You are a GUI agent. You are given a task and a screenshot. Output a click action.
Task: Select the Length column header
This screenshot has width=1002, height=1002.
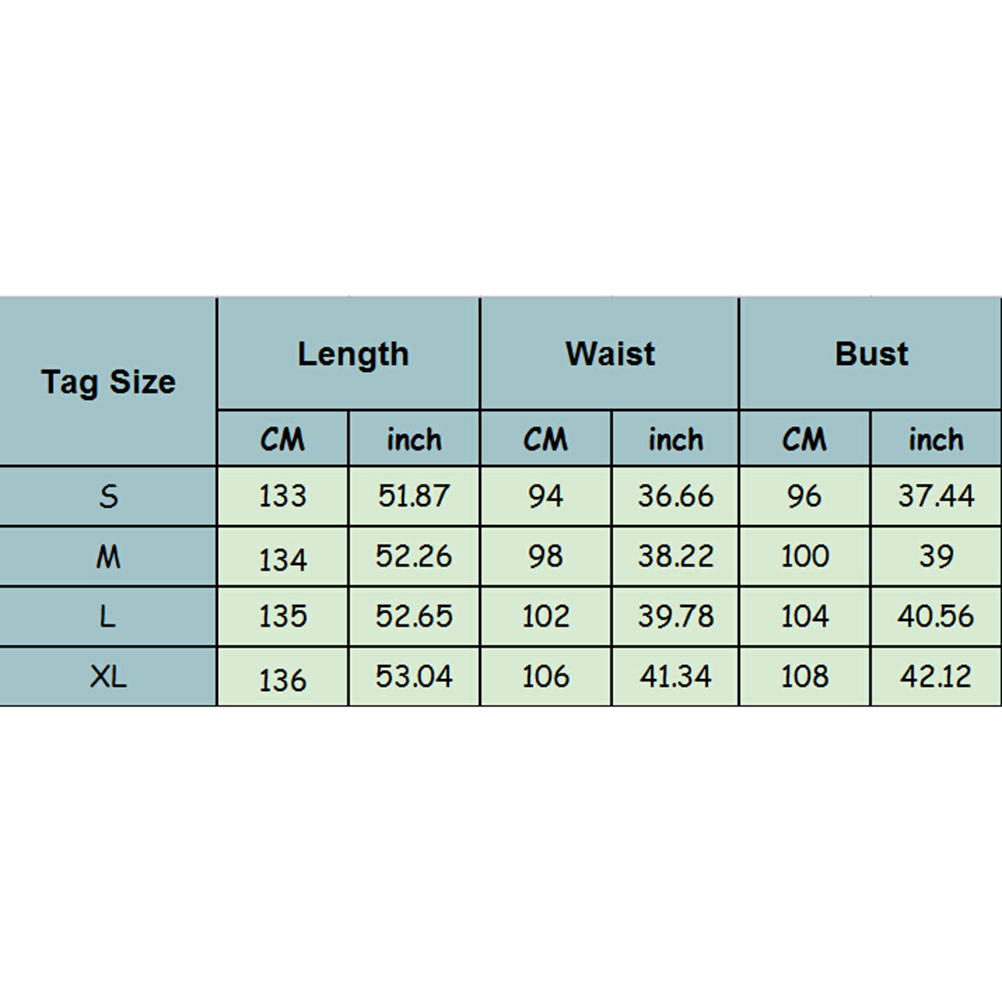point(353,354)
